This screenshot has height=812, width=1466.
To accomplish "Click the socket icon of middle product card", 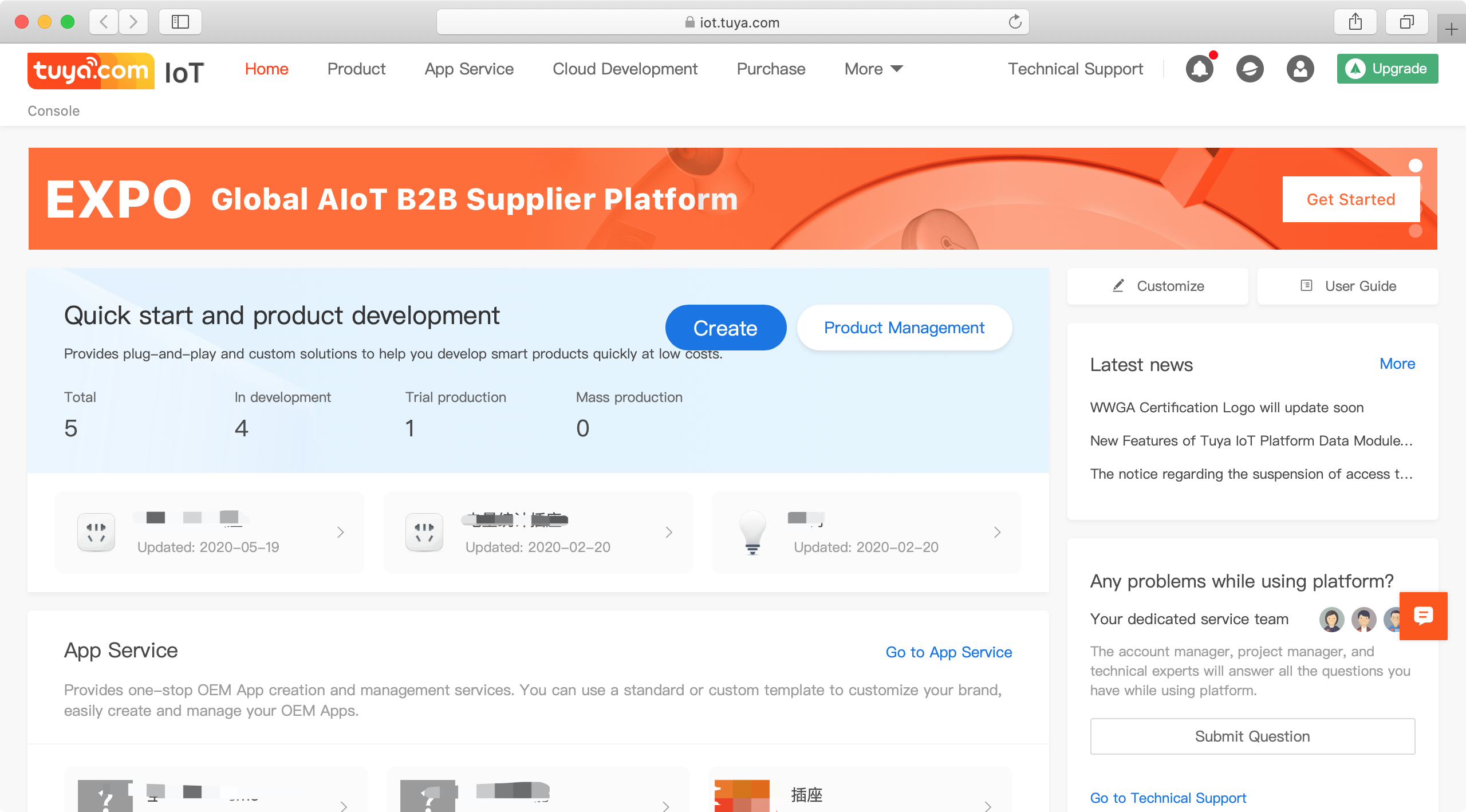I will [x=424, y=532].
